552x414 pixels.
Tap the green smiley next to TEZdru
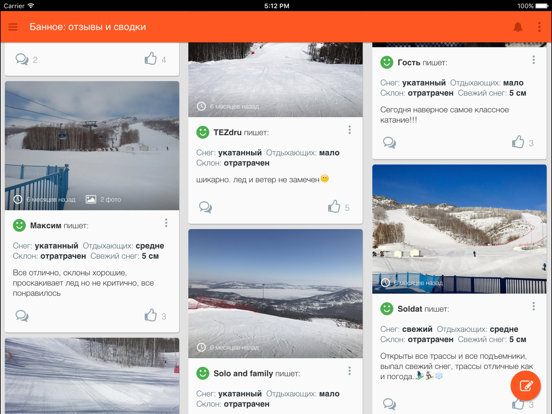click(x=203, y=132)
